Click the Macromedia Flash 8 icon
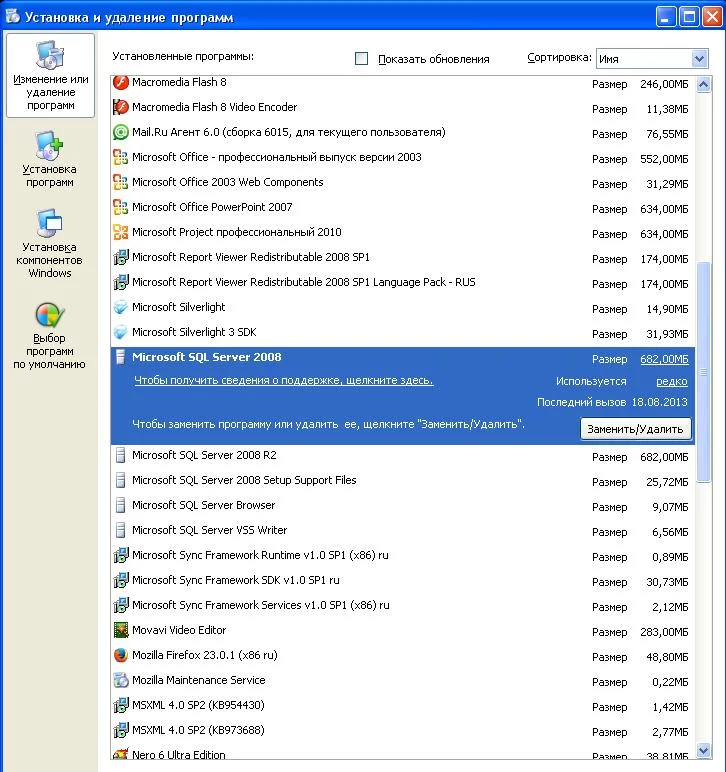The image size is (726, 772). point(121,83)
